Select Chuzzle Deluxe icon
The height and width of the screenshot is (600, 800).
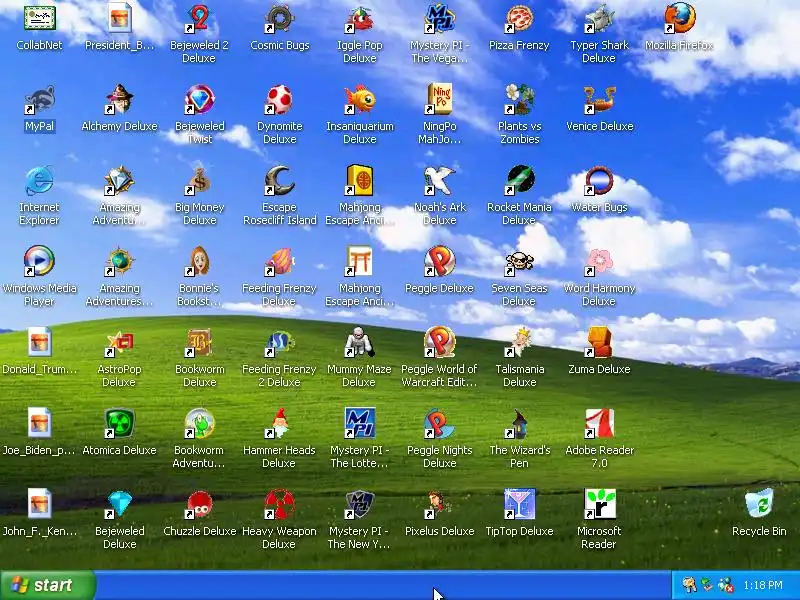pos(199,504)
